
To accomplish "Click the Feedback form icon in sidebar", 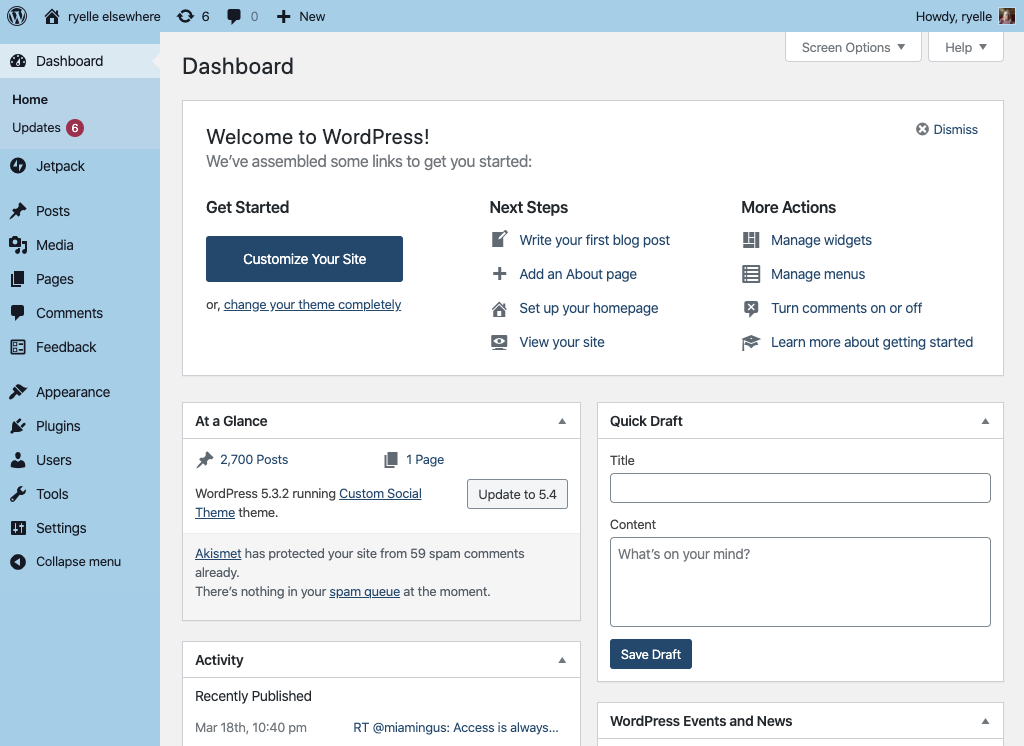I will [x=18, y=347].
